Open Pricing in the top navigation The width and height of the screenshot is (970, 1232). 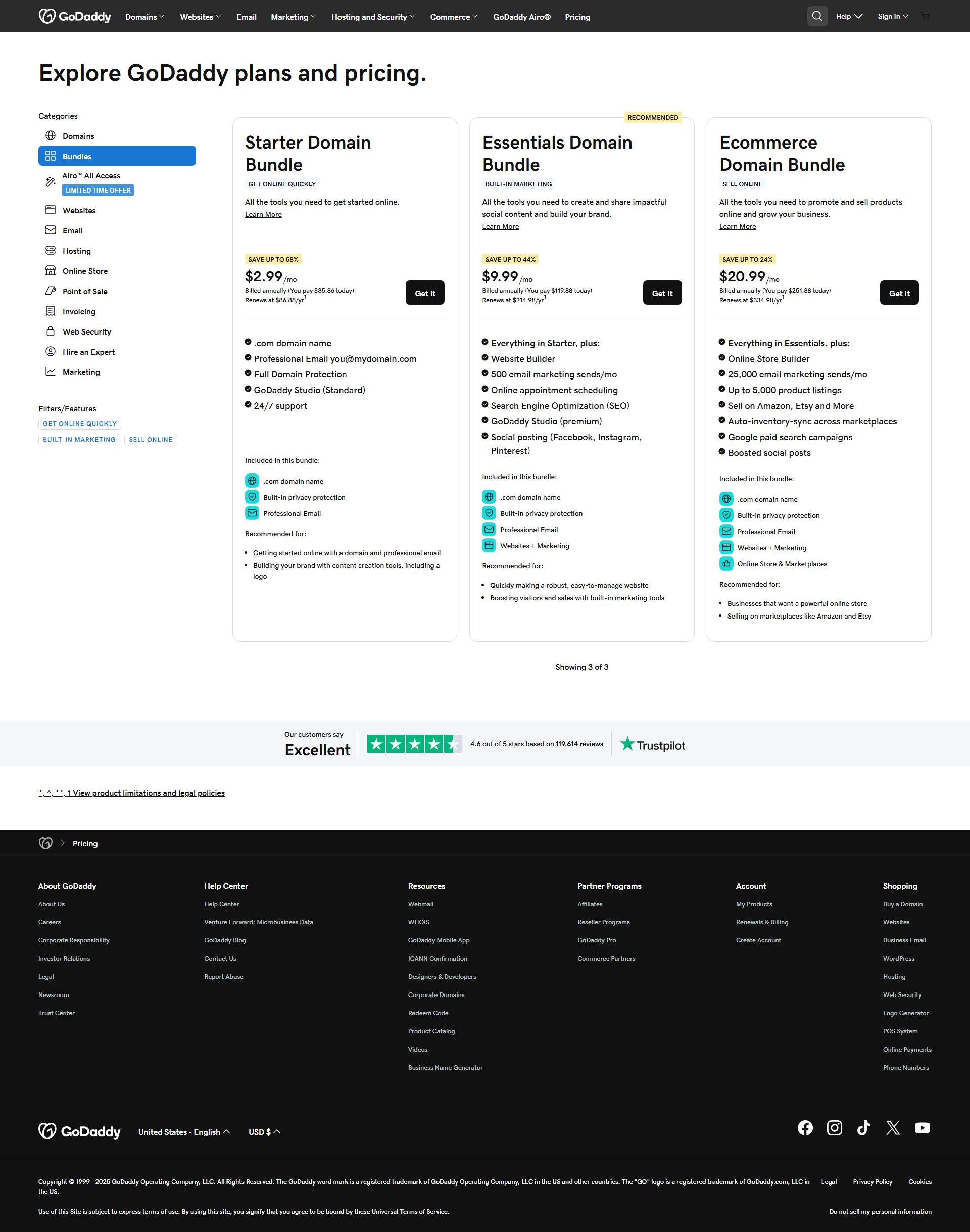(577, 17)
